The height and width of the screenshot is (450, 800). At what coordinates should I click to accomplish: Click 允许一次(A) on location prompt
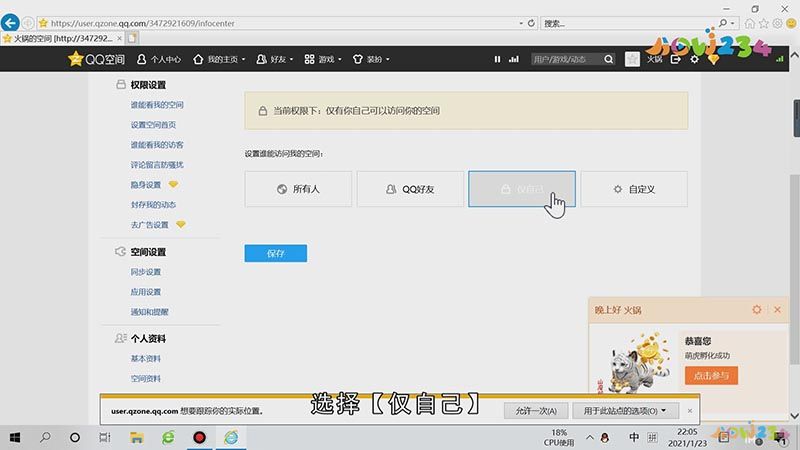(536, 411)
